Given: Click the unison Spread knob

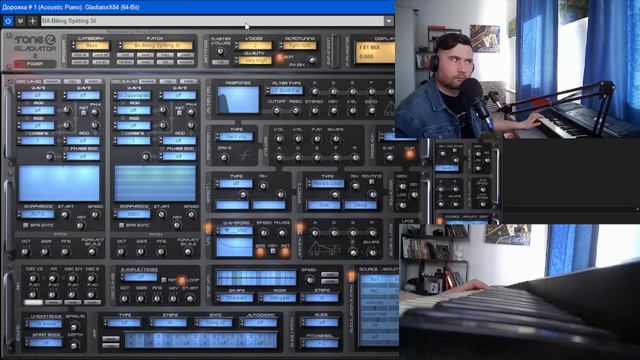Looking at the screenshot, I should (x=74, y=327).
